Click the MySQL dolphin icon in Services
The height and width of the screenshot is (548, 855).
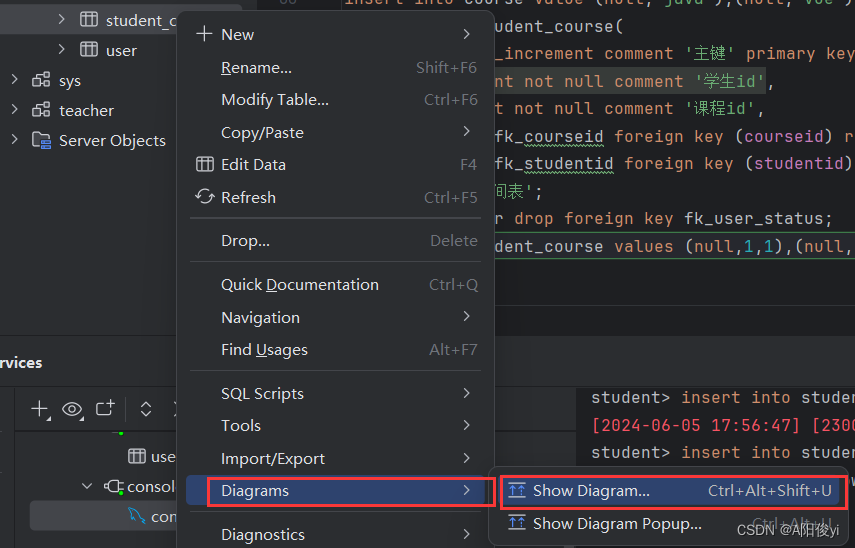[136, 515]
